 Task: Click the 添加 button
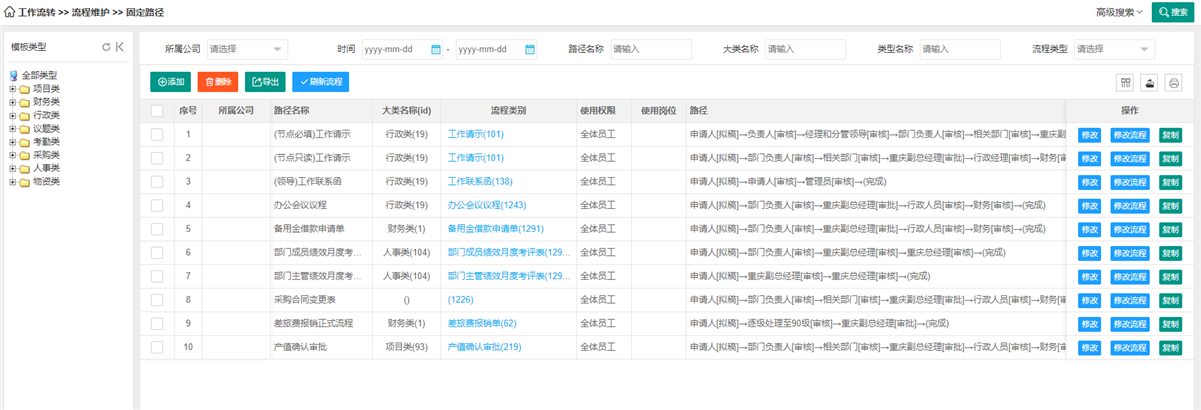point(171,82)
